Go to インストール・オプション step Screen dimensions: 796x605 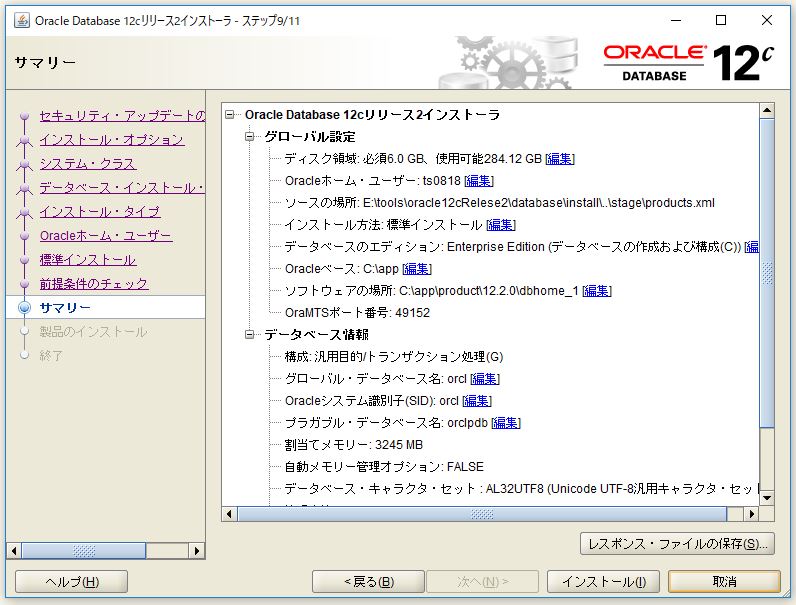click(112, 140)
